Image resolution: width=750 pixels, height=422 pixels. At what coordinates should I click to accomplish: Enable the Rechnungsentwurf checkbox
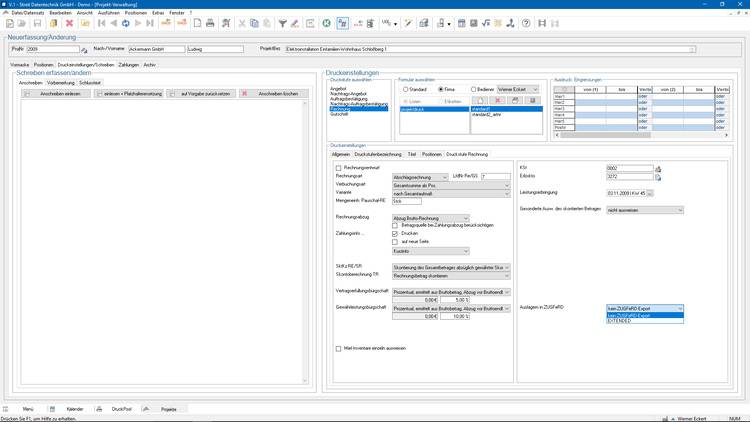(x=338, y=168)
